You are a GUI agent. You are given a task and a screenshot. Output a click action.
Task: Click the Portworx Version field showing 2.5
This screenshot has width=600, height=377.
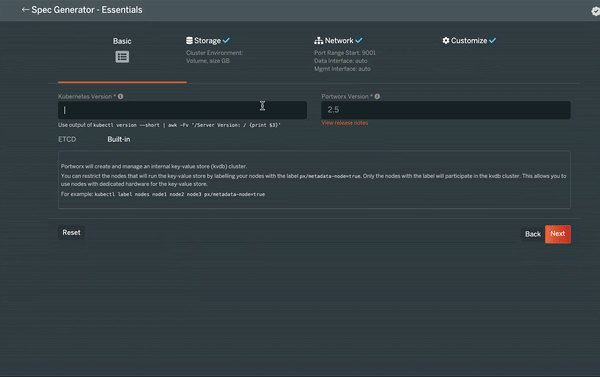(x=446, y=110)
